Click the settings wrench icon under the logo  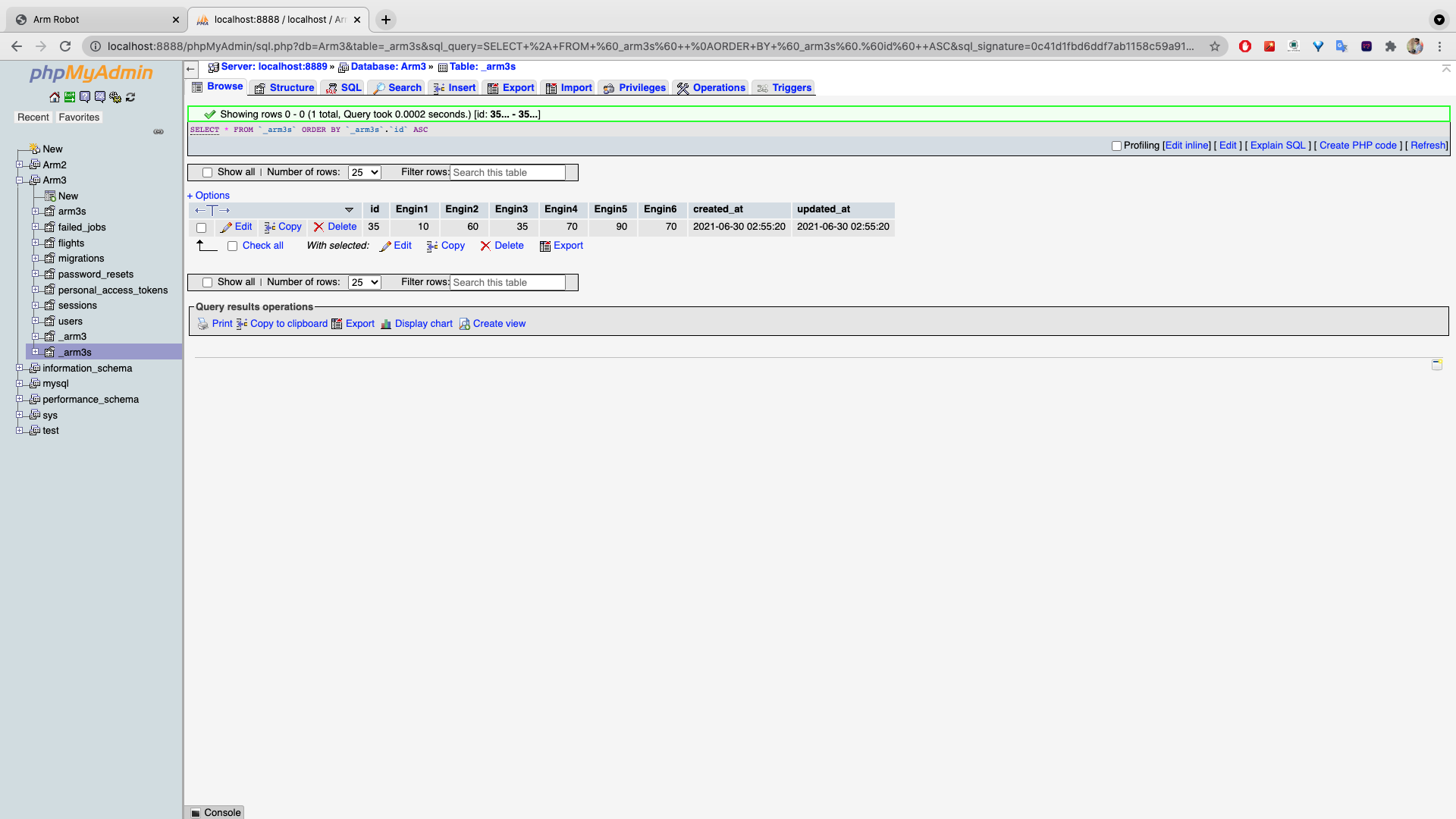click(x=115, y=97)
